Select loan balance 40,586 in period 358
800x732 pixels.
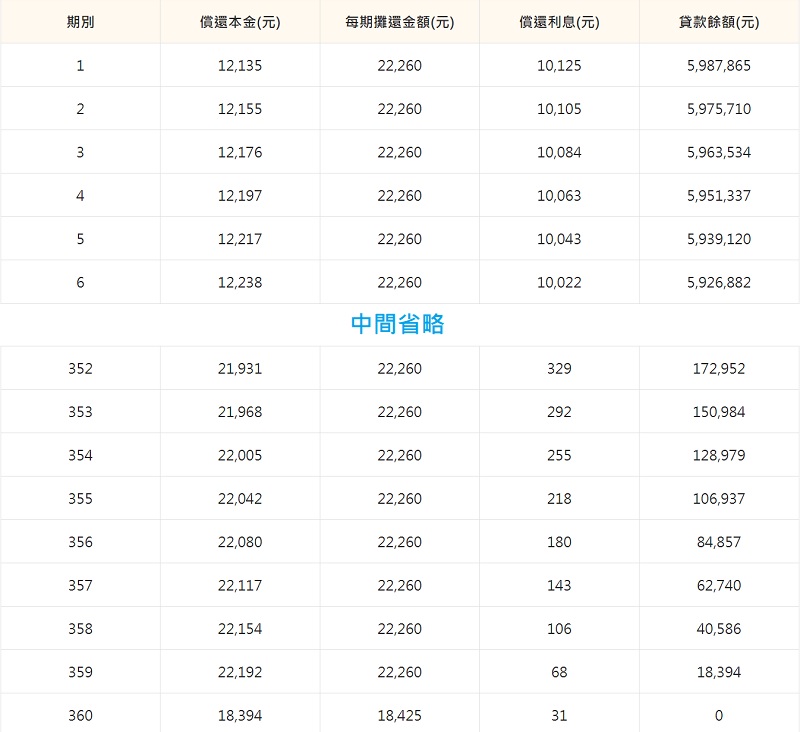719,629
